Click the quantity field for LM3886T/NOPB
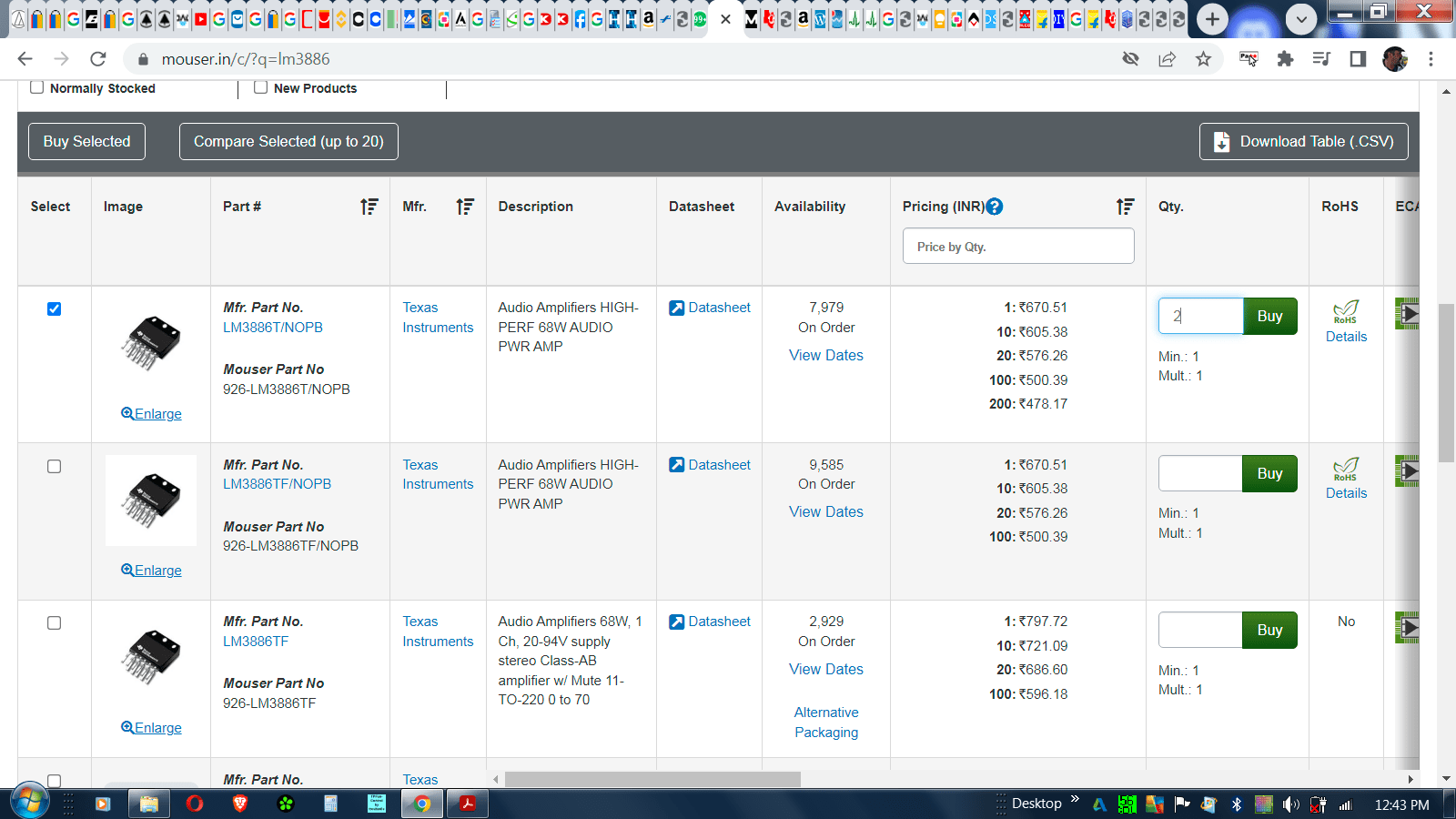Image resolution: width=1456 pixels, height=819 pixels. pyautogui.click(x=1200, y=316)
